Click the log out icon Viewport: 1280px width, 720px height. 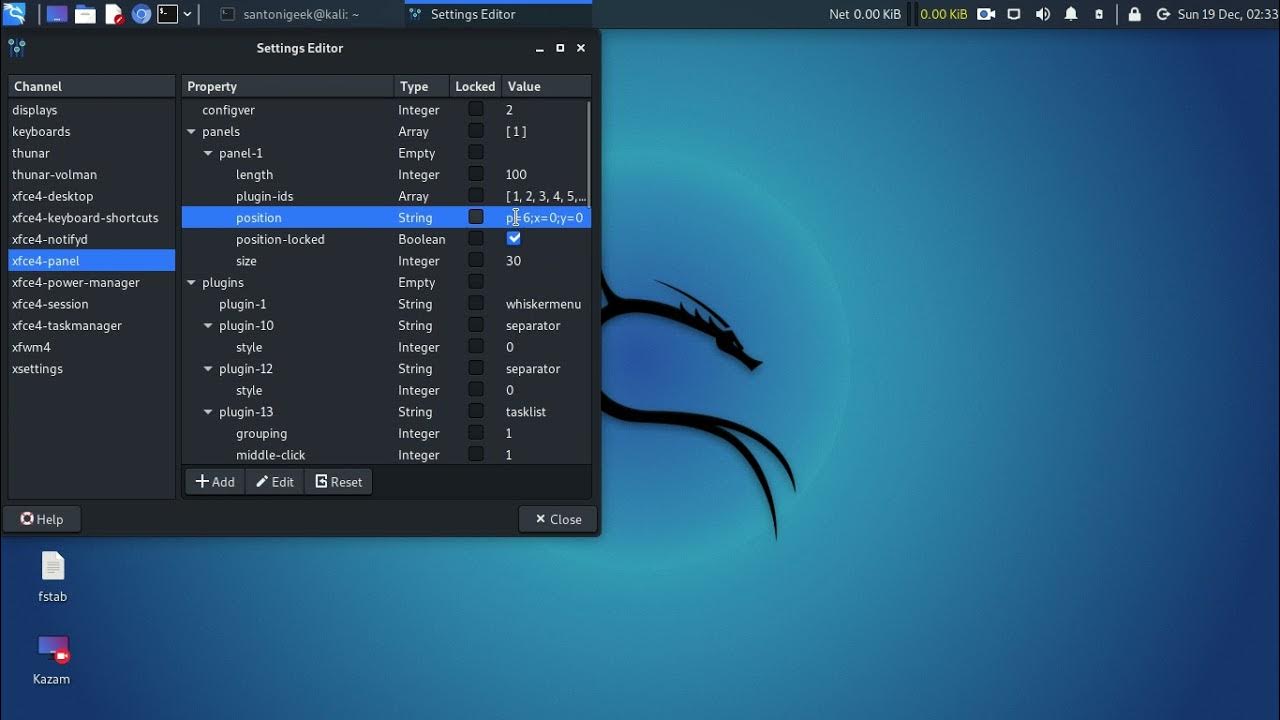[x=1162, y=14]
